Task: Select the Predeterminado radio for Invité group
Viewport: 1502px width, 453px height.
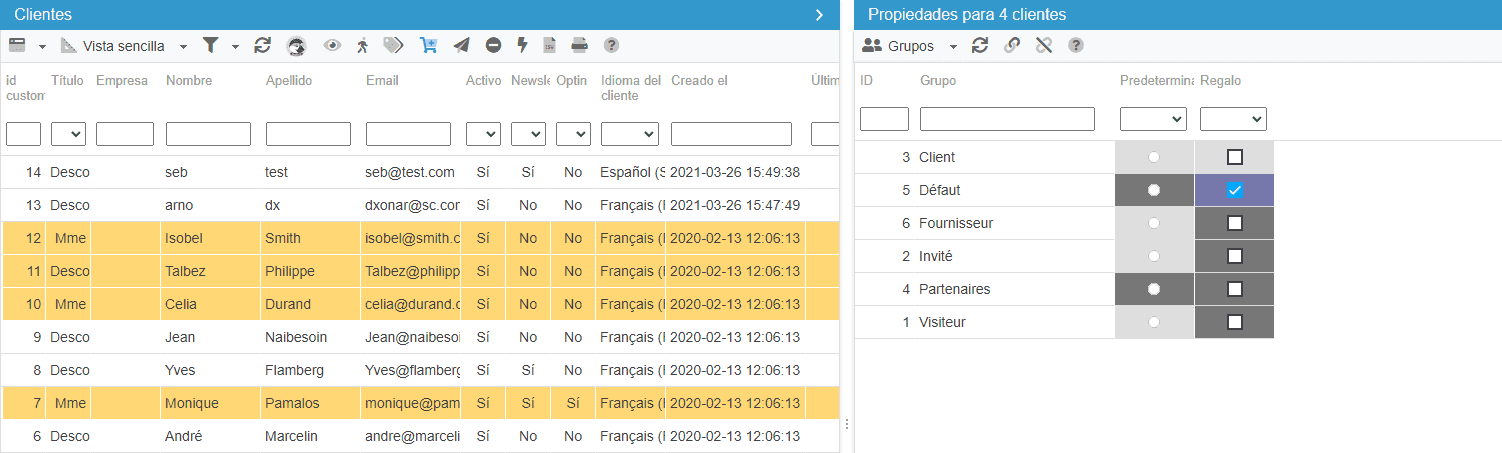Action: tap(1155, 256)
